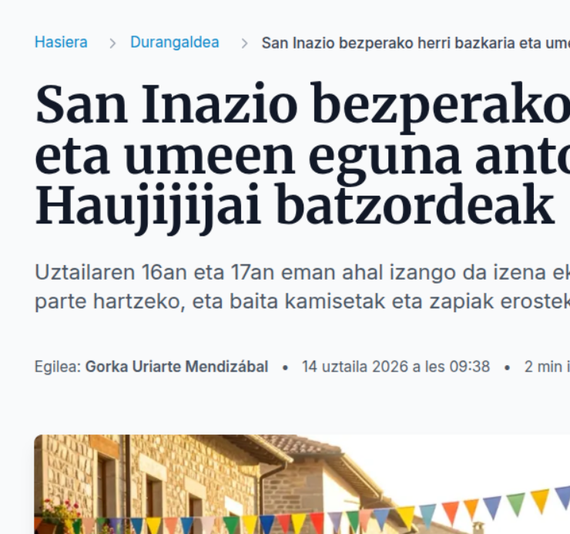Click the chevron separator after Durangaldea
This screenshot has height=534, width=570.
pyautogui.click(x=245, y=44)
